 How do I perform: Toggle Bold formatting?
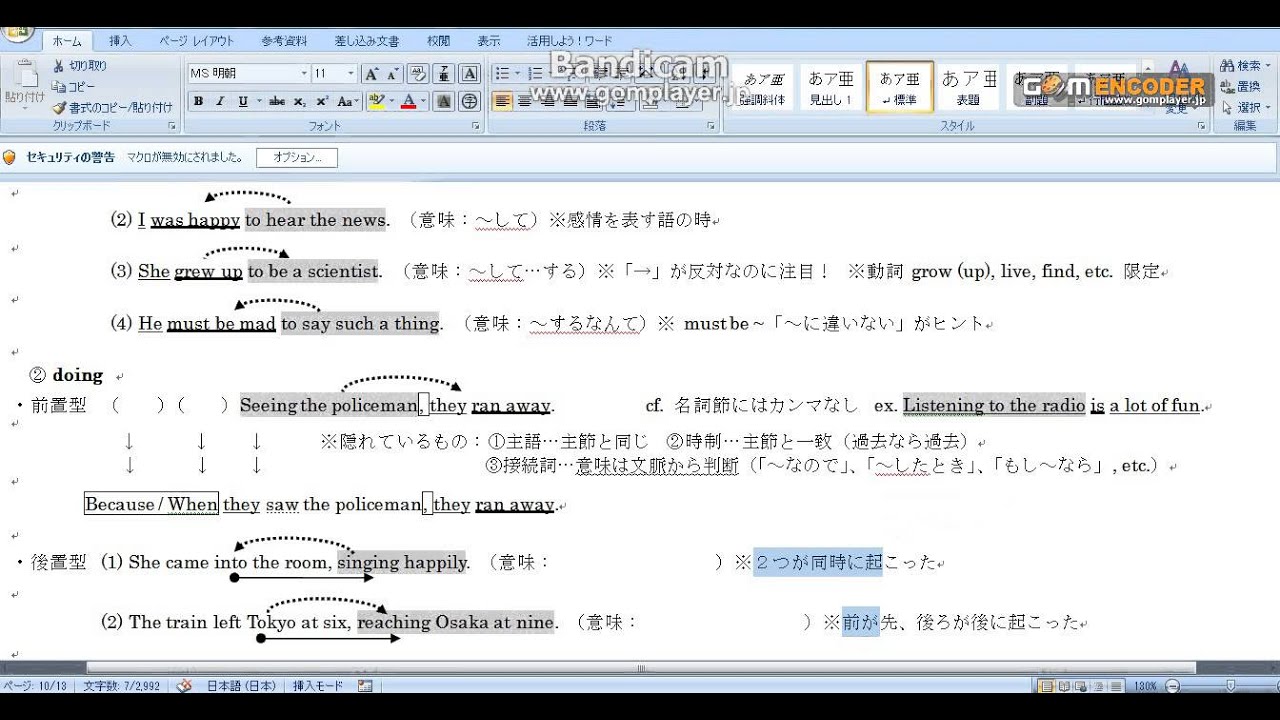tap(198, 102)
